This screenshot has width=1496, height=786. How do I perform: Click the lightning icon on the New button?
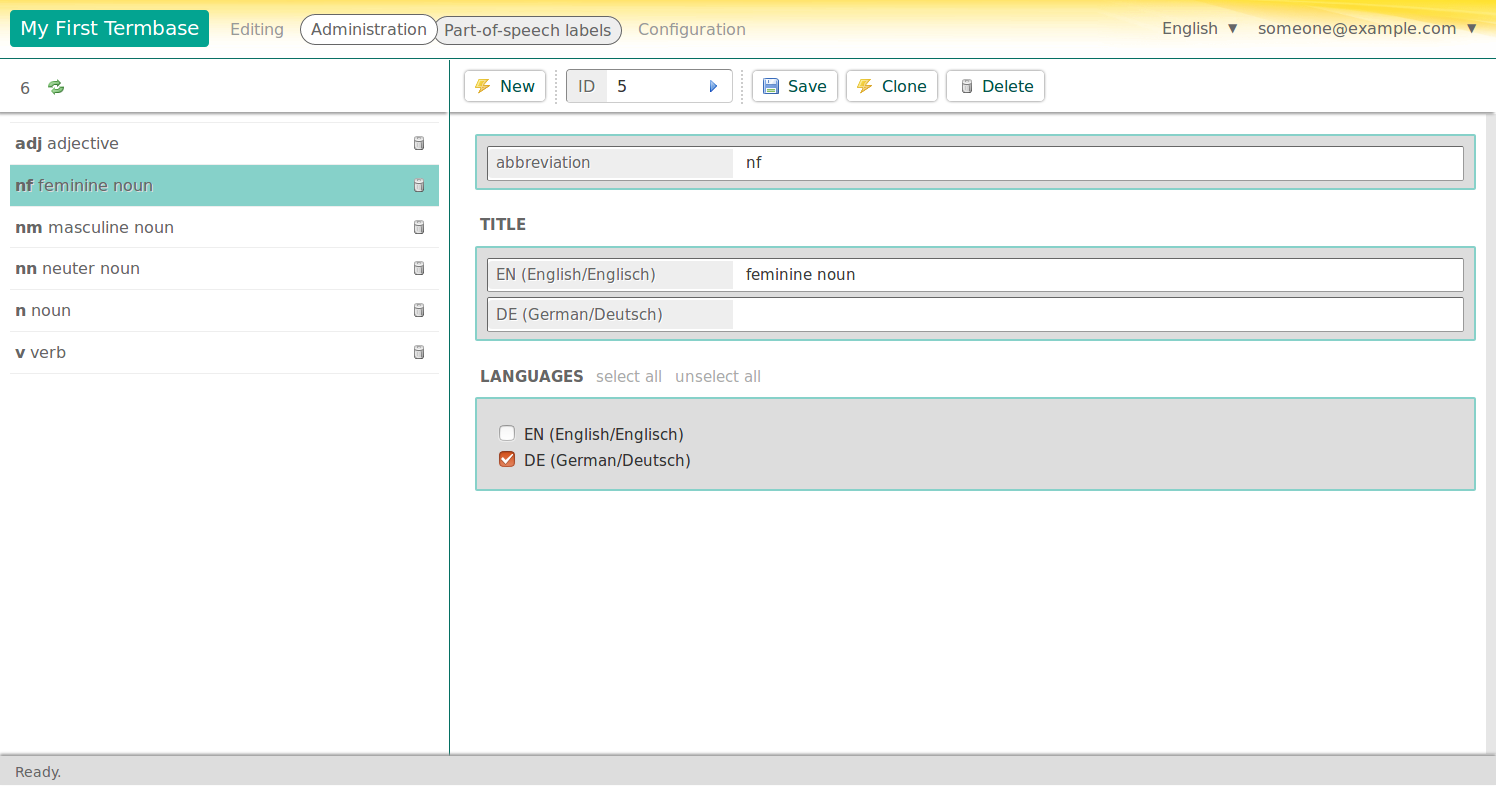[484, 86]
